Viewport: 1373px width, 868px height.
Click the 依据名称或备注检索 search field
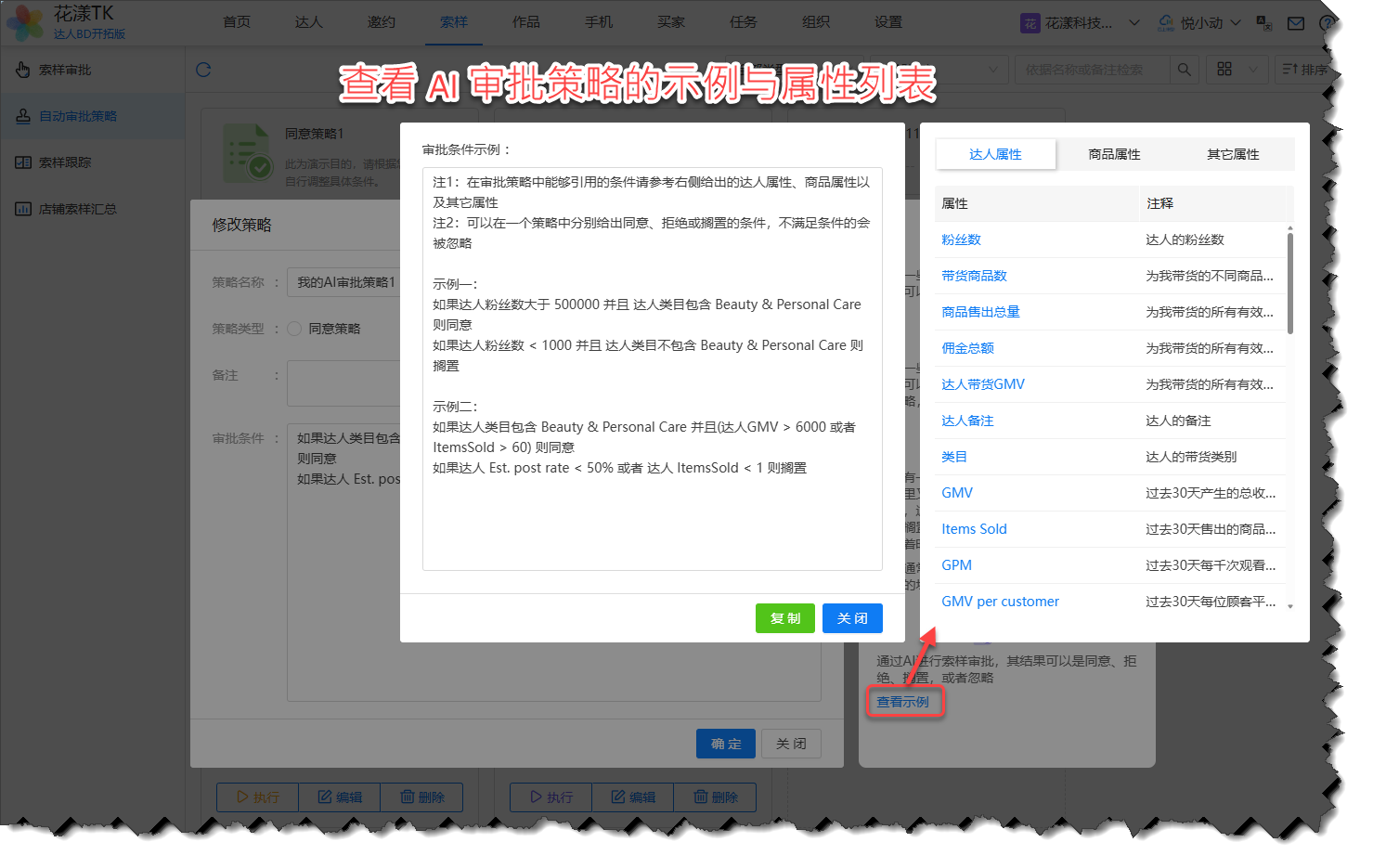(1091, 70)
